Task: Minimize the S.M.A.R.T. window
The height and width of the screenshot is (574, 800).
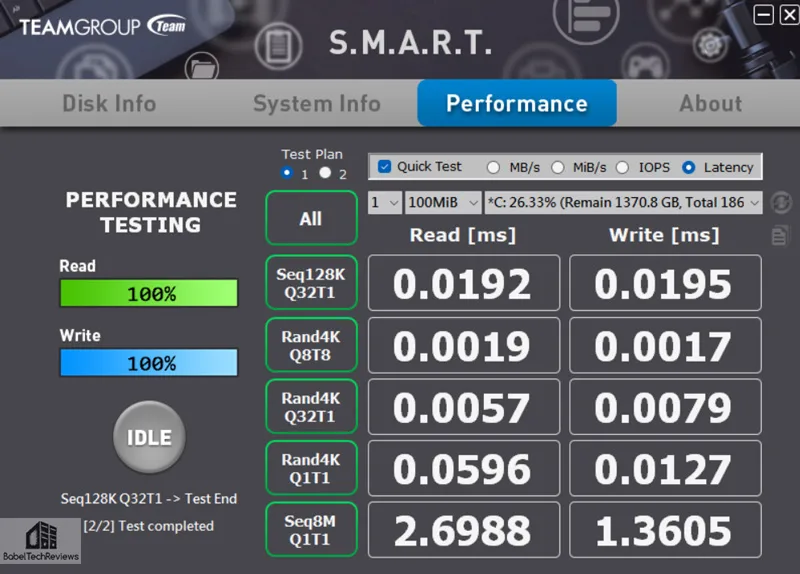Action: click(763, 15)
